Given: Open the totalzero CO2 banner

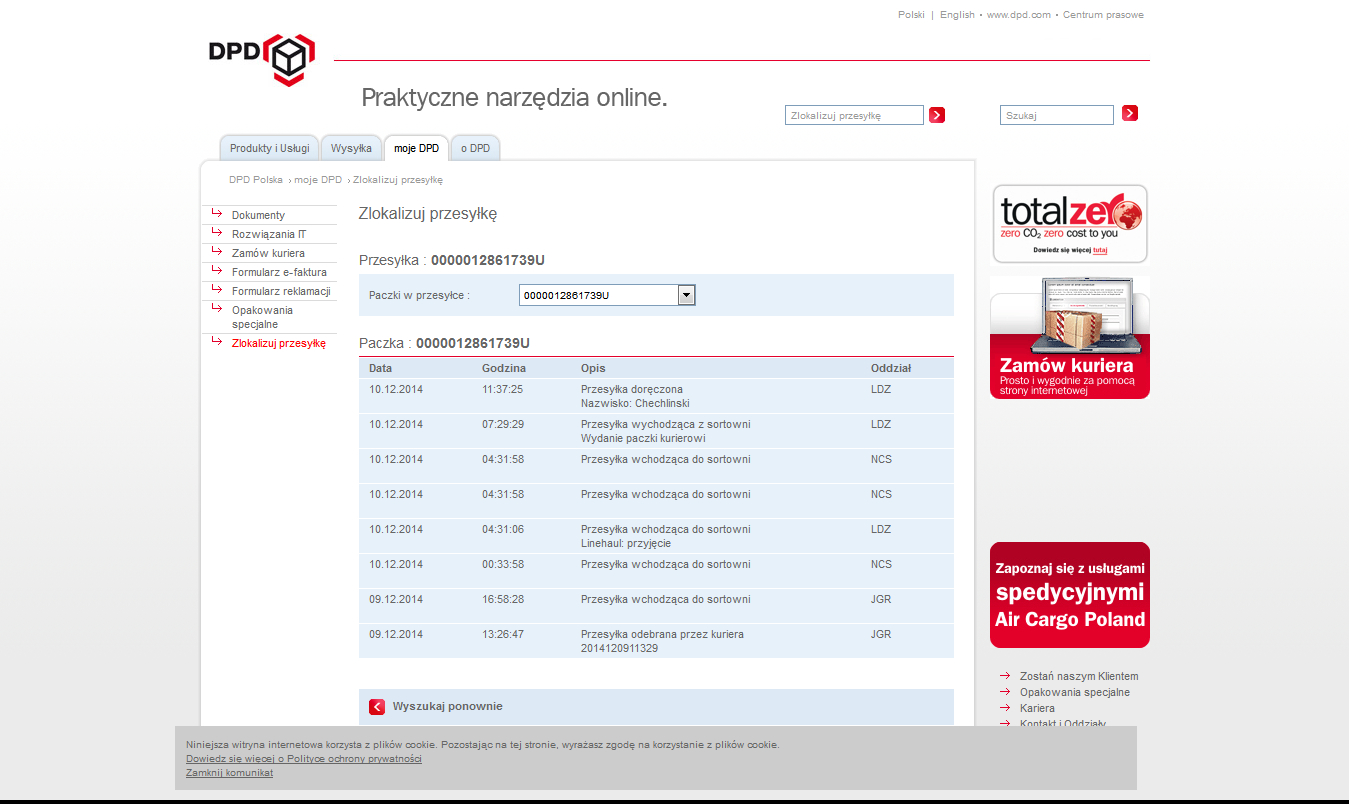Looking at the screenshot, I should [1069, 223].
